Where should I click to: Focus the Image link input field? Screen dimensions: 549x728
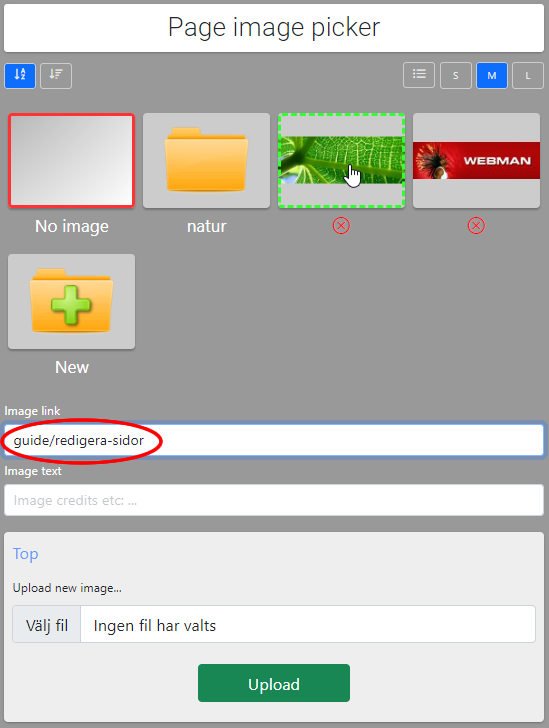(274, 440)
